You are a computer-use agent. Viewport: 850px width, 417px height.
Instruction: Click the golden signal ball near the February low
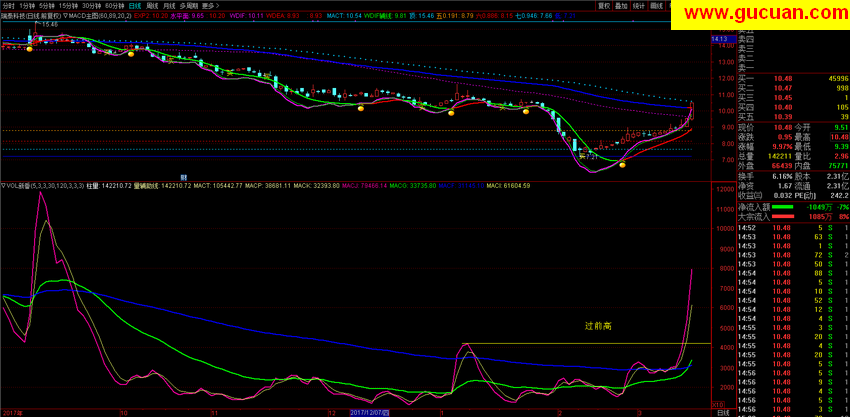tap(623, 164)
